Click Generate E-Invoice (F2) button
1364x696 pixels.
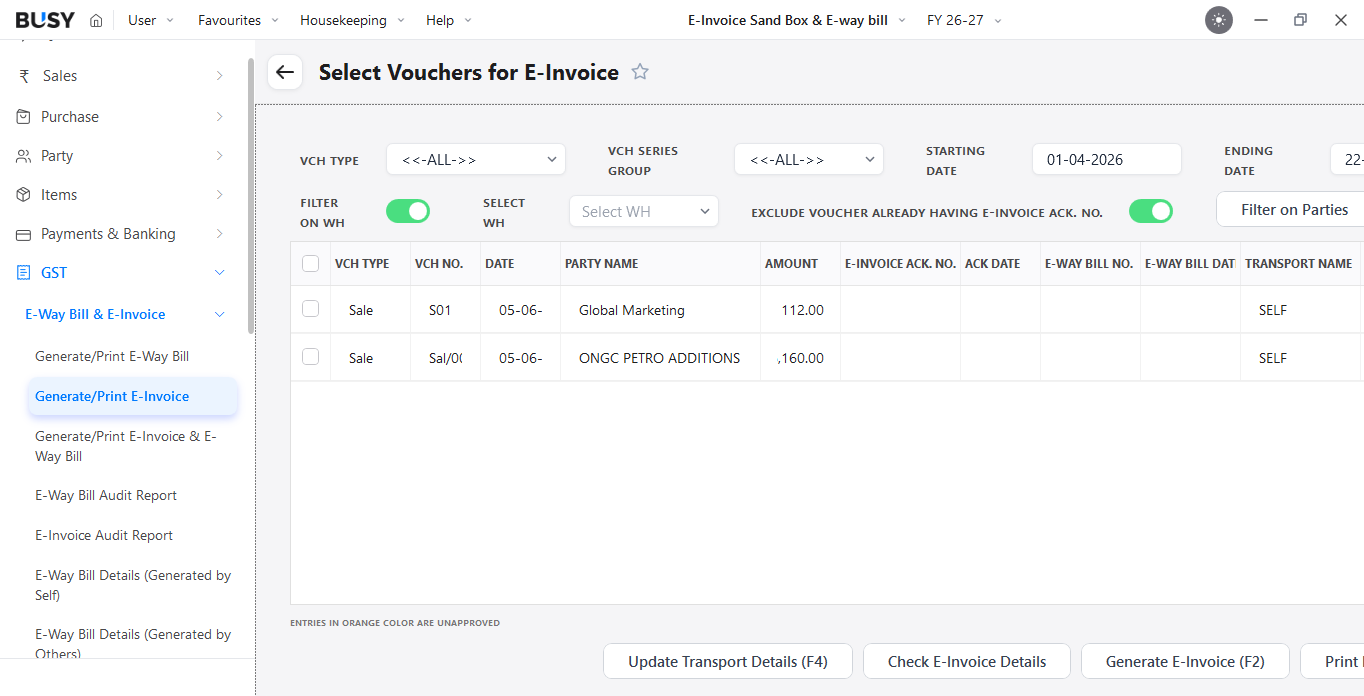(x=1185, y=661)
